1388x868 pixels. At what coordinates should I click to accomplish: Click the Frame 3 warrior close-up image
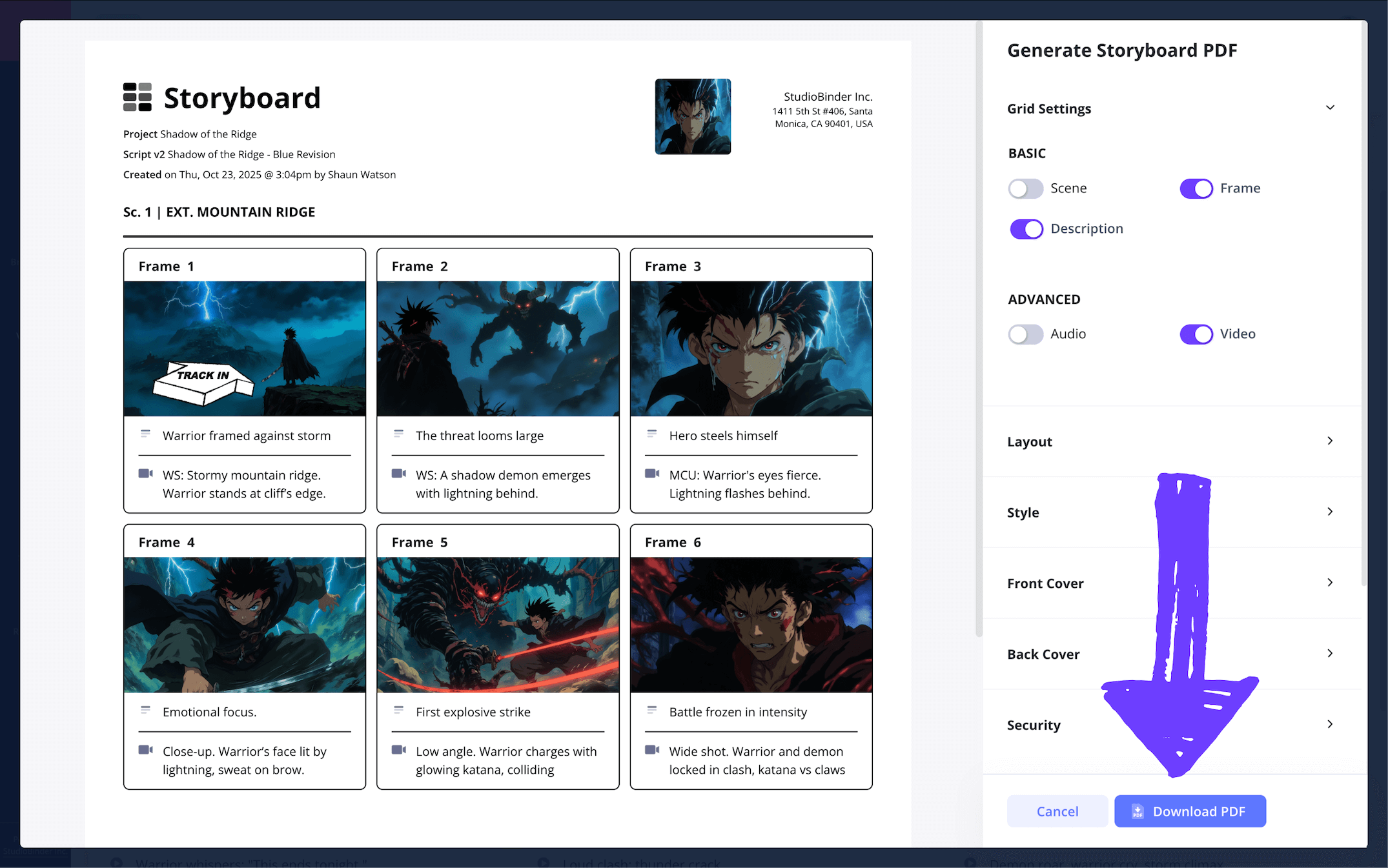(x=751, y=348)
